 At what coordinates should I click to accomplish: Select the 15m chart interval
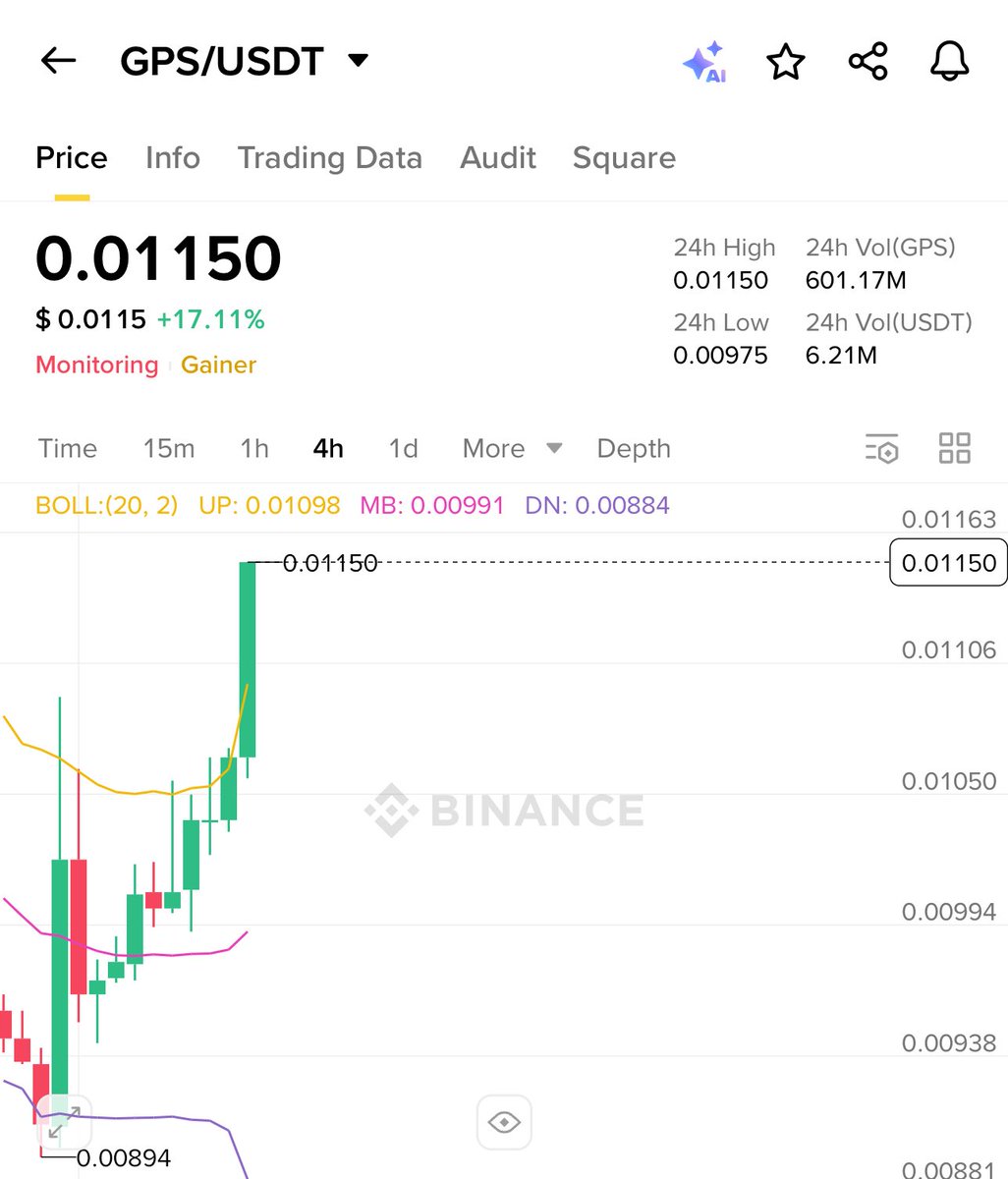click(169, 449)
